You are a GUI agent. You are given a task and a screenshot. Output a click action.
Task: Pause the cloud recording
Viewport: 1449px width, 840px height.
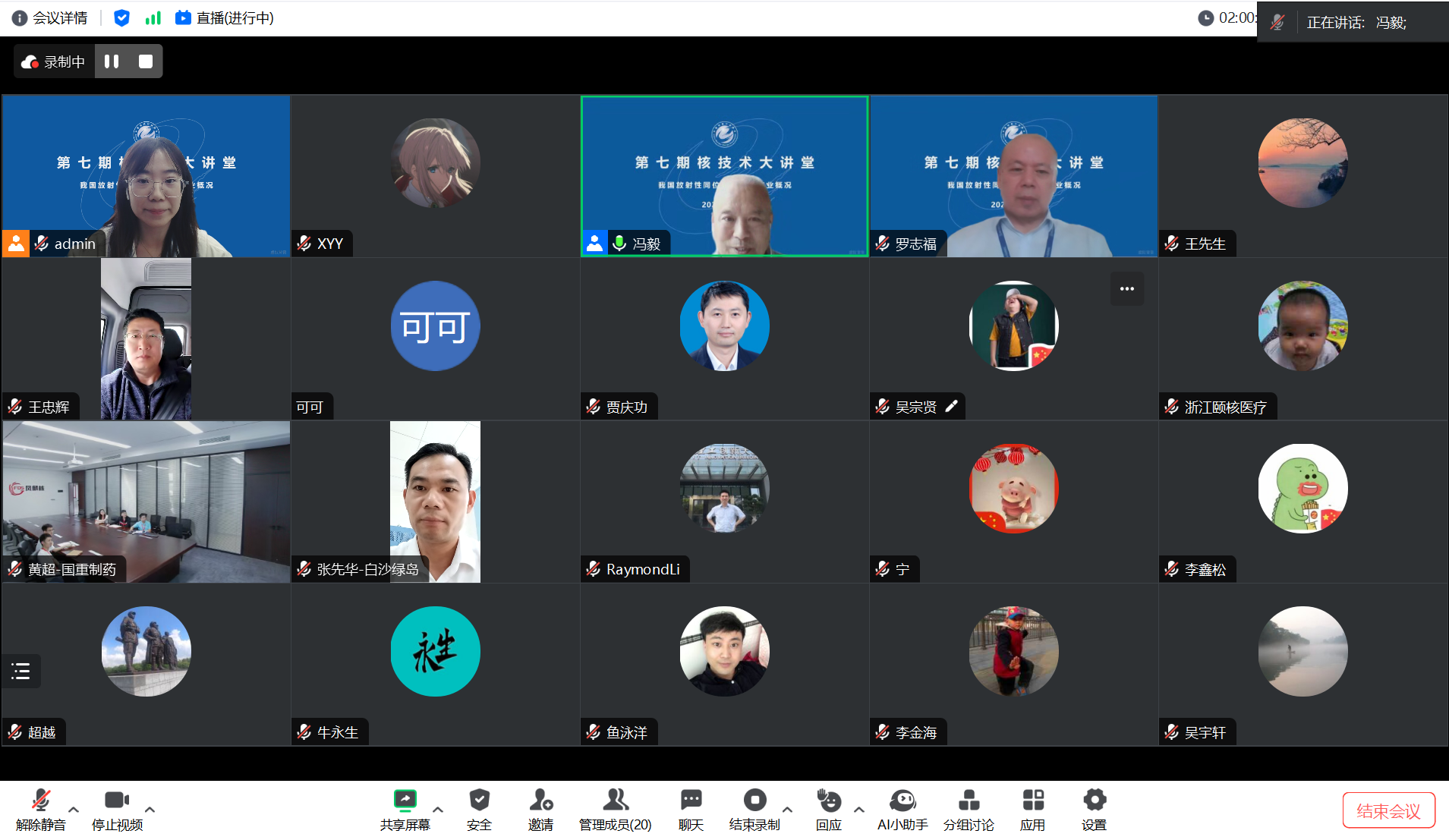pyautogui.click(x=112, y=61)
